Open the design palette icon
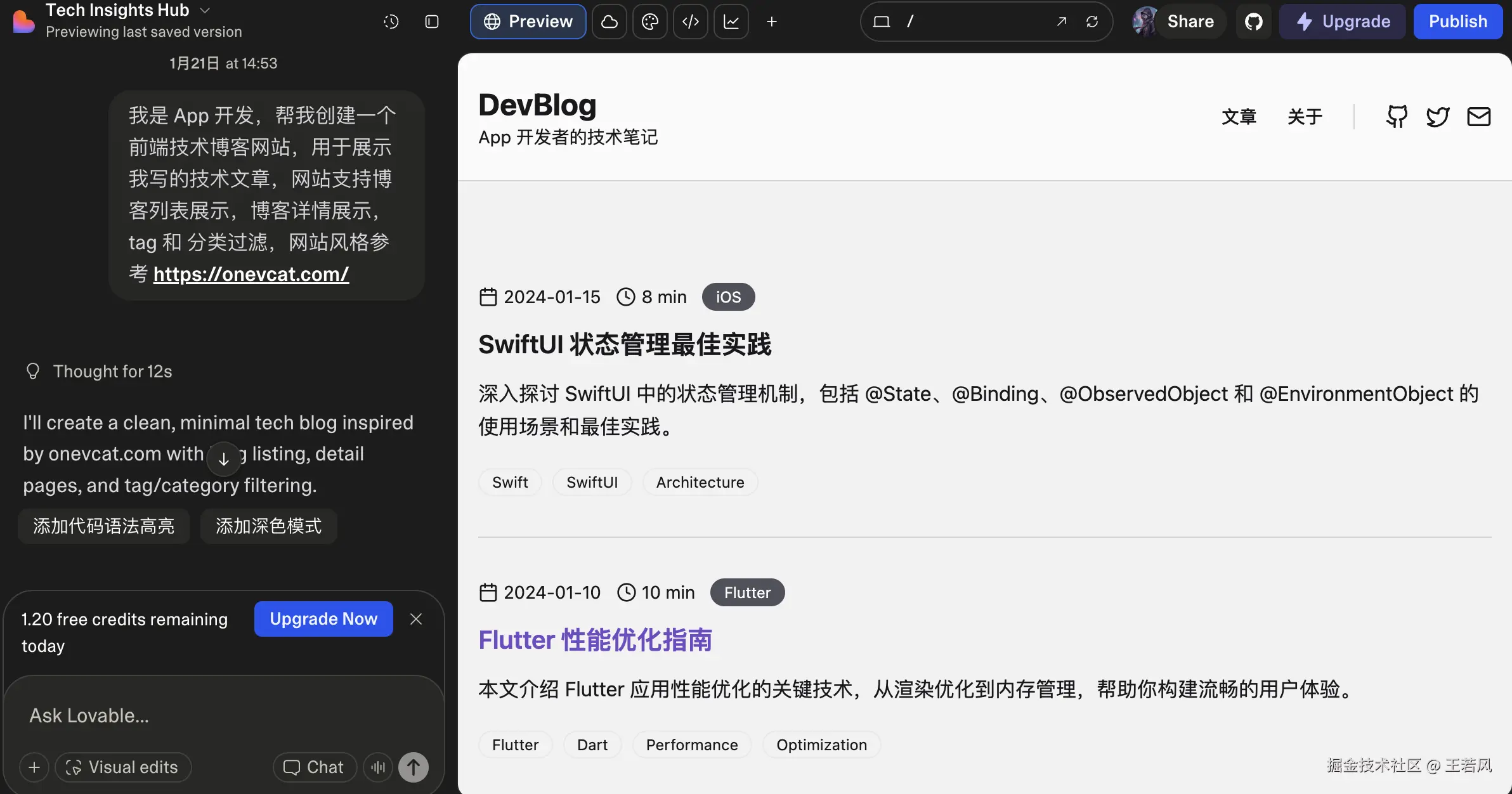The height and width of the screenshot is (794, 1512). (x=650, y=22)
